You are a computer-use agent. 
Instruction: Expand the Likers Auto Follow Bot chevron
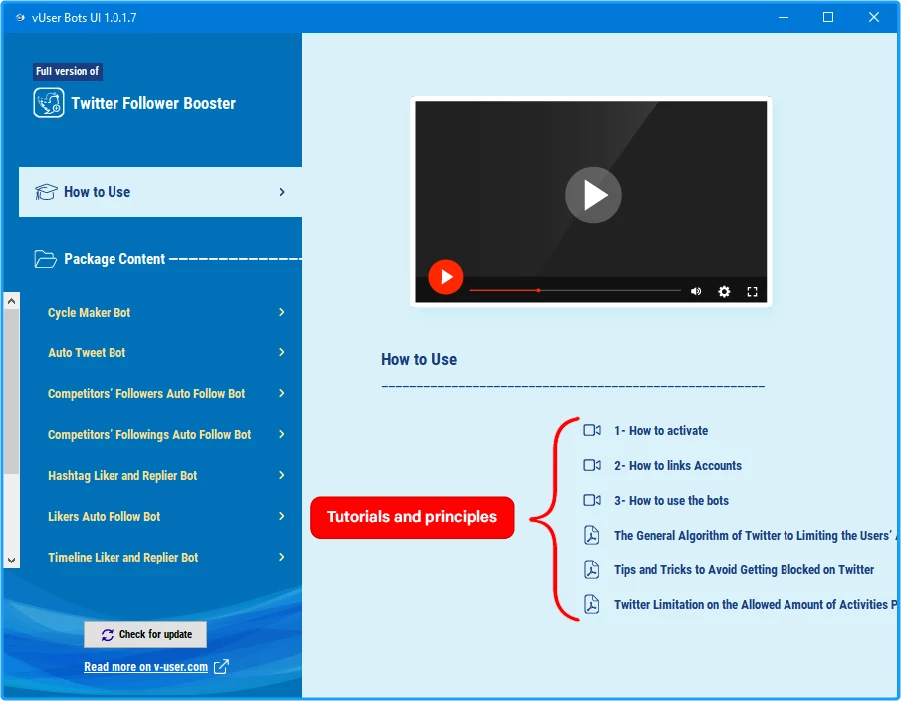click(x=282, y=516)
